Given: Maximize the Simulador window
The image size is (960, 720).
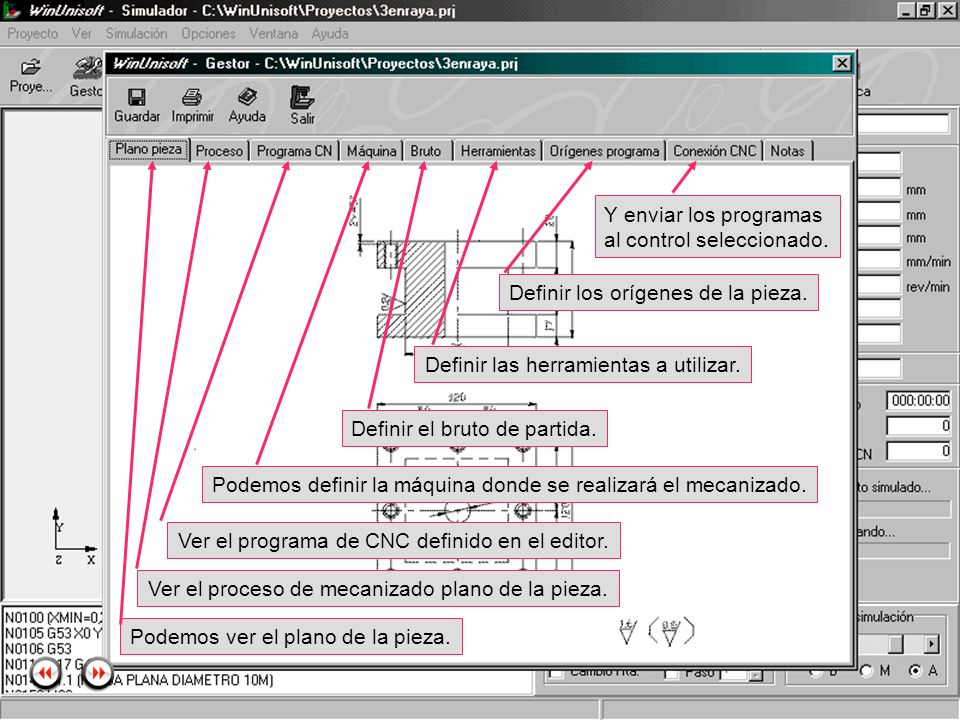Looking at the screenshot, I should coord(925,10).
